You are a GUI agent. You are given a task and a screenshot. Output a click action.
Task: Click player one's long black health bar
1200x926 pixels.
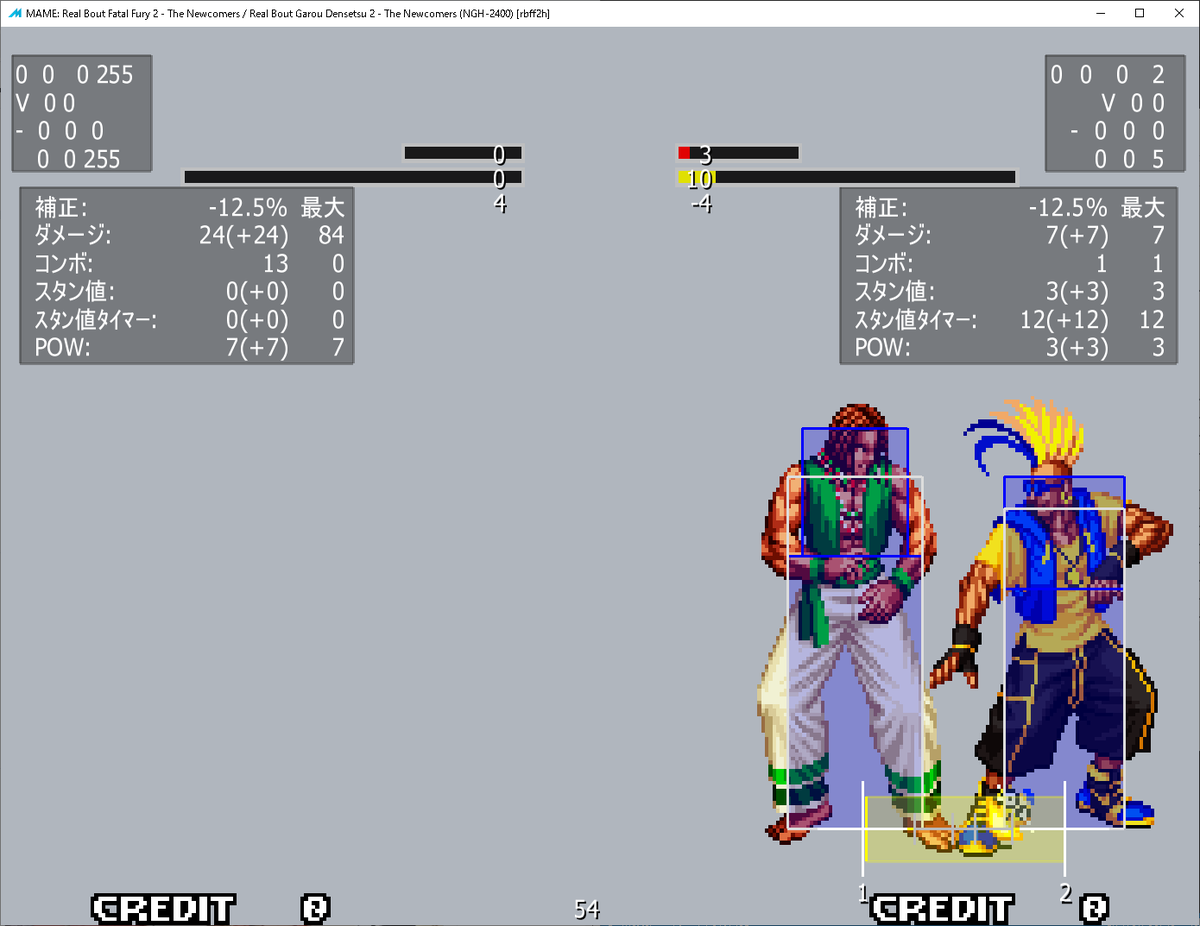pyautogui.click(x=353, y=177)
